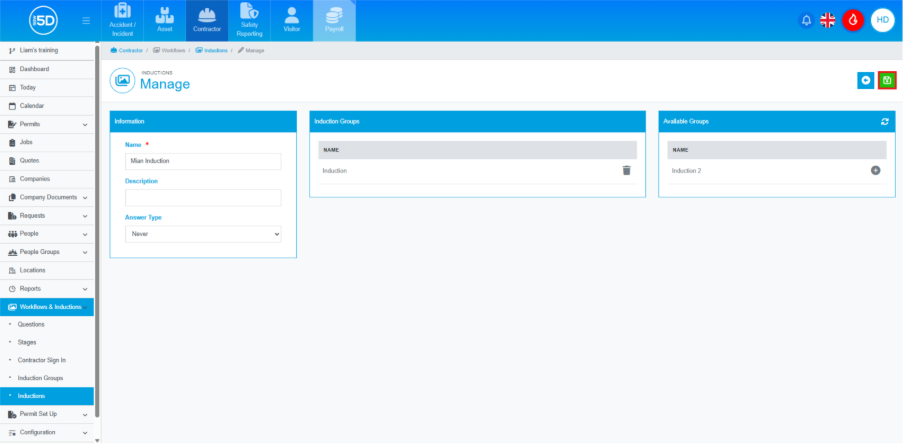
Task: Delete Induction from Induction Groups
Action: 626,171
